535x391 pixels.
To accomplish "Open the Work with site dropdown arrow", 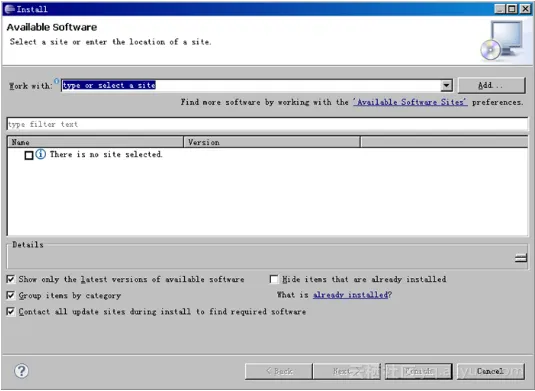I will coord(446,85).
